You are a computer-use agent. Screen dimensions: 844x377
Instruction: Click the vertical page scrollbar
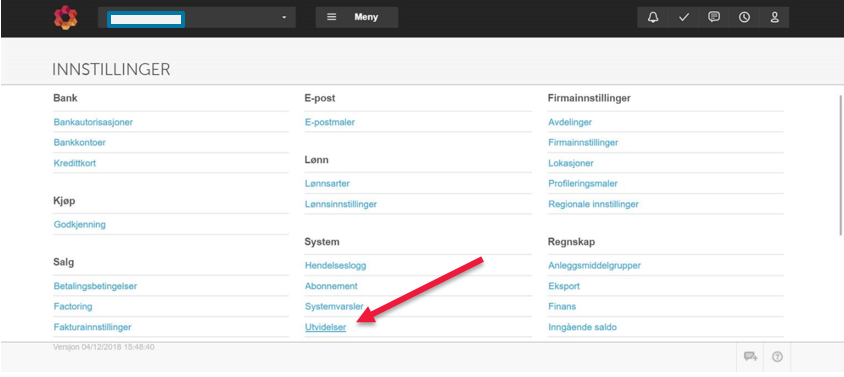841,164
